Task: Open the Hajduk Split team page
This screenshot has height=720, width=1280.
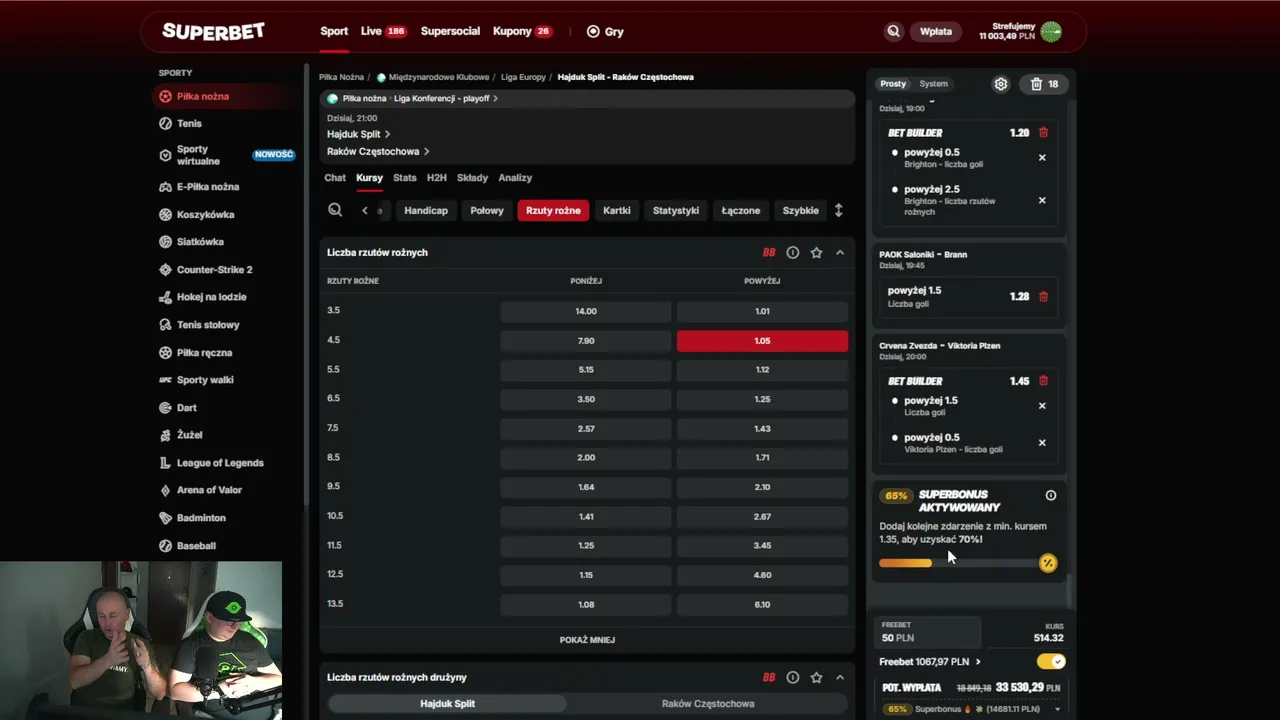Action: (358, 134)
